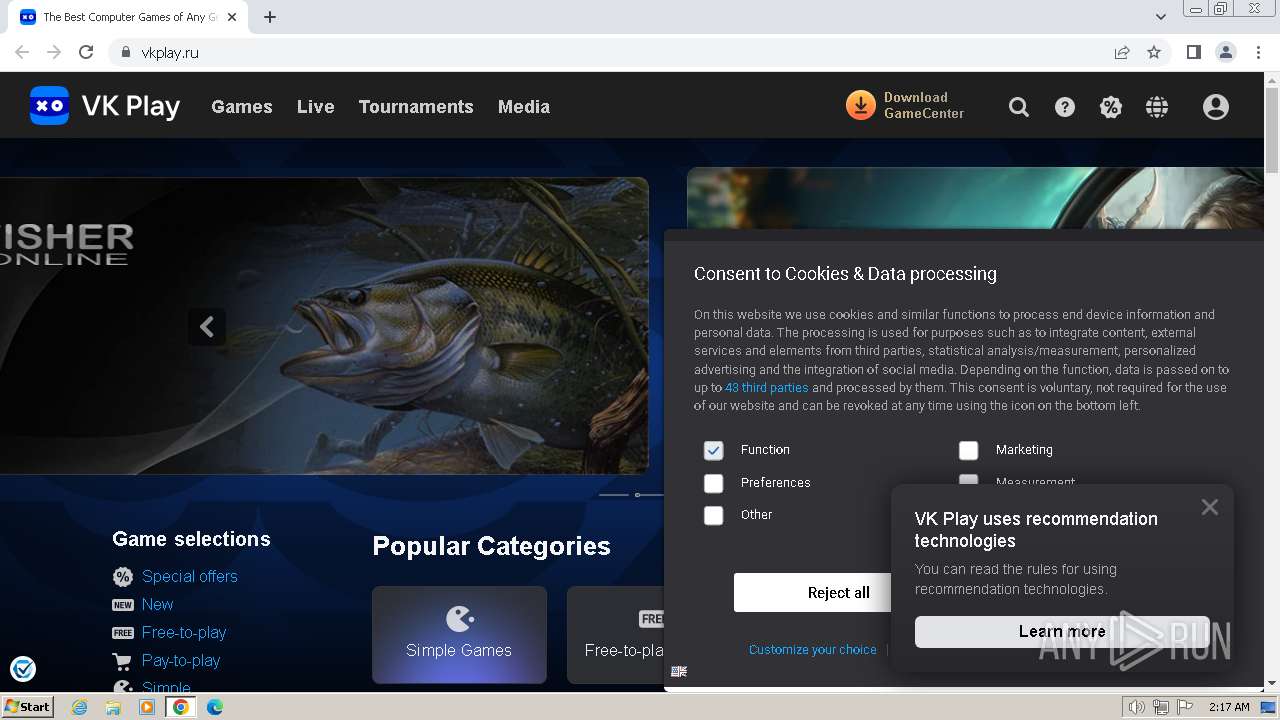Open File Explorer from the taskbar
1280x720 pixels.
(113, 707)
